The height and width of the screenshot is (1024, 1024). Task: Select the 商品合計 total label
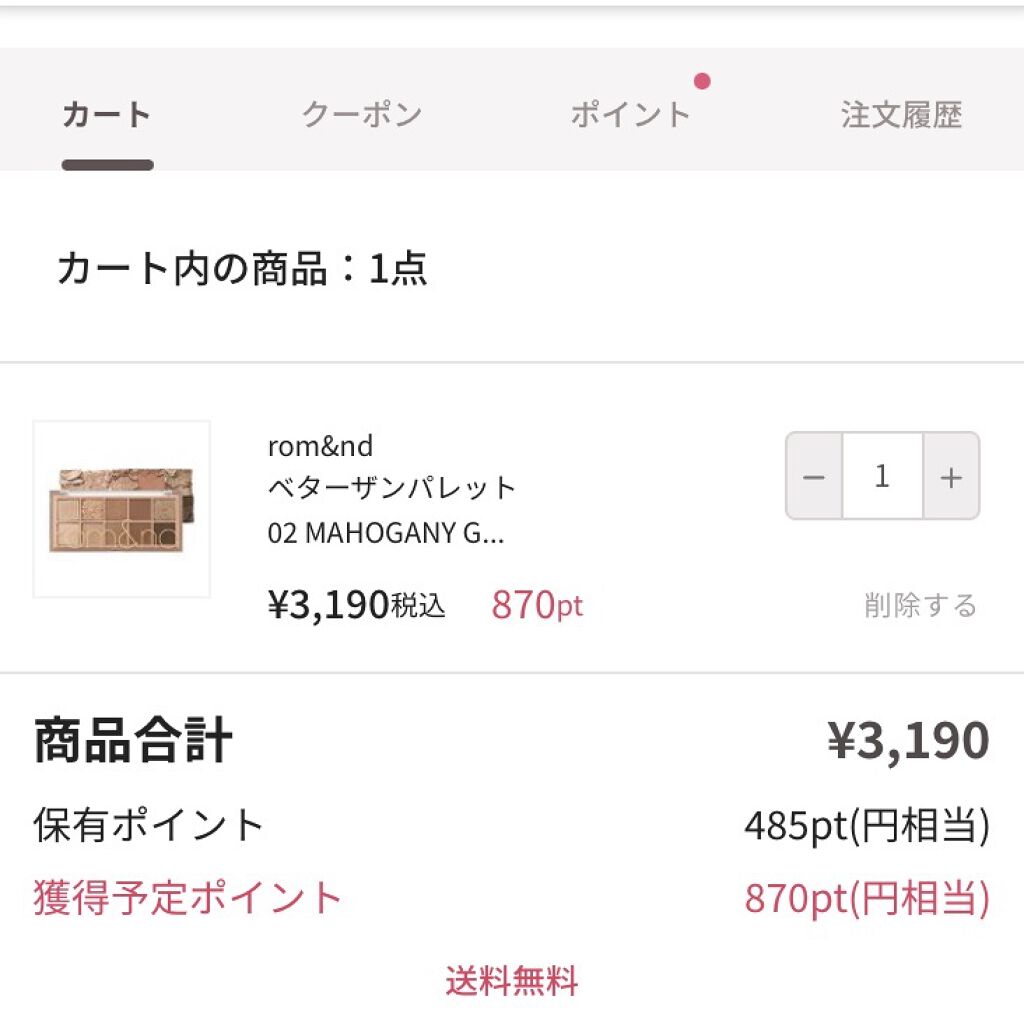pyautogui.click(x=133, y=742)
